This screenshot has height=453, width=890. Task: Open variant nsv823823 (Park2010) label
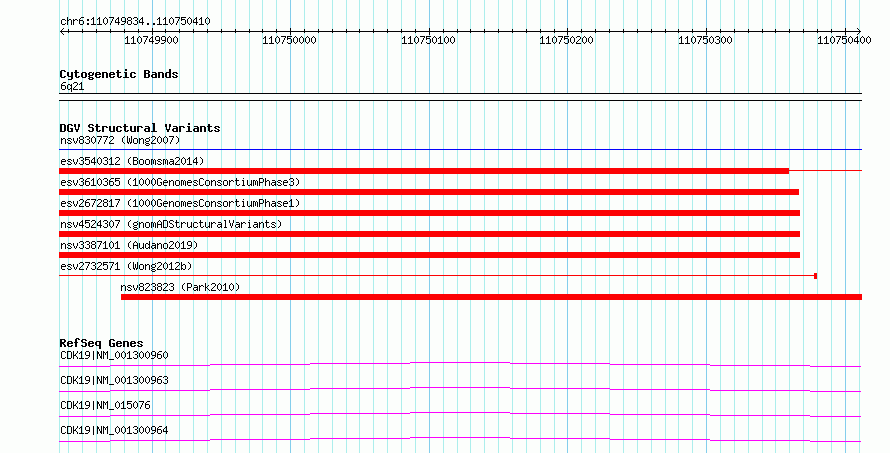180,287
